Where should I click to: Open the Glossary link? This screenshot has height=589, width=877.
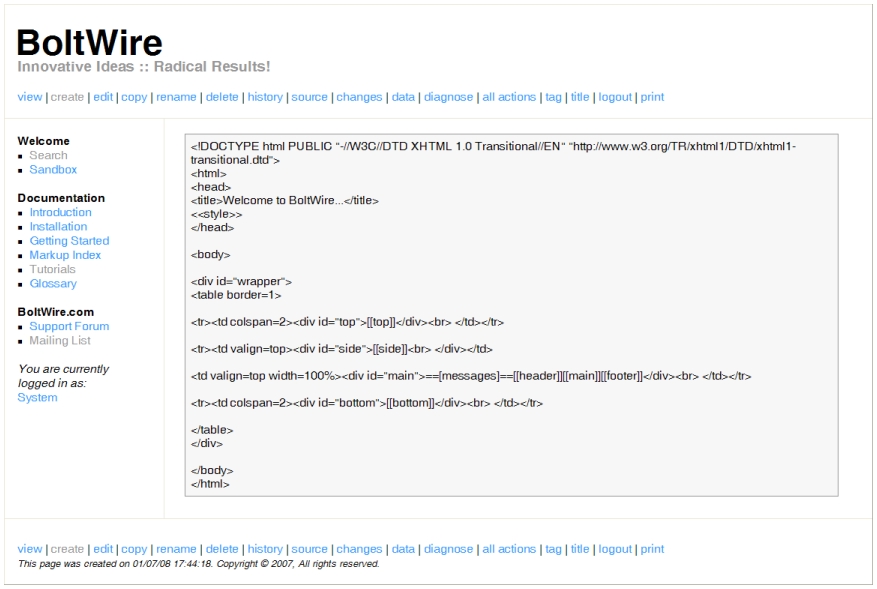[x=53, y=284]
